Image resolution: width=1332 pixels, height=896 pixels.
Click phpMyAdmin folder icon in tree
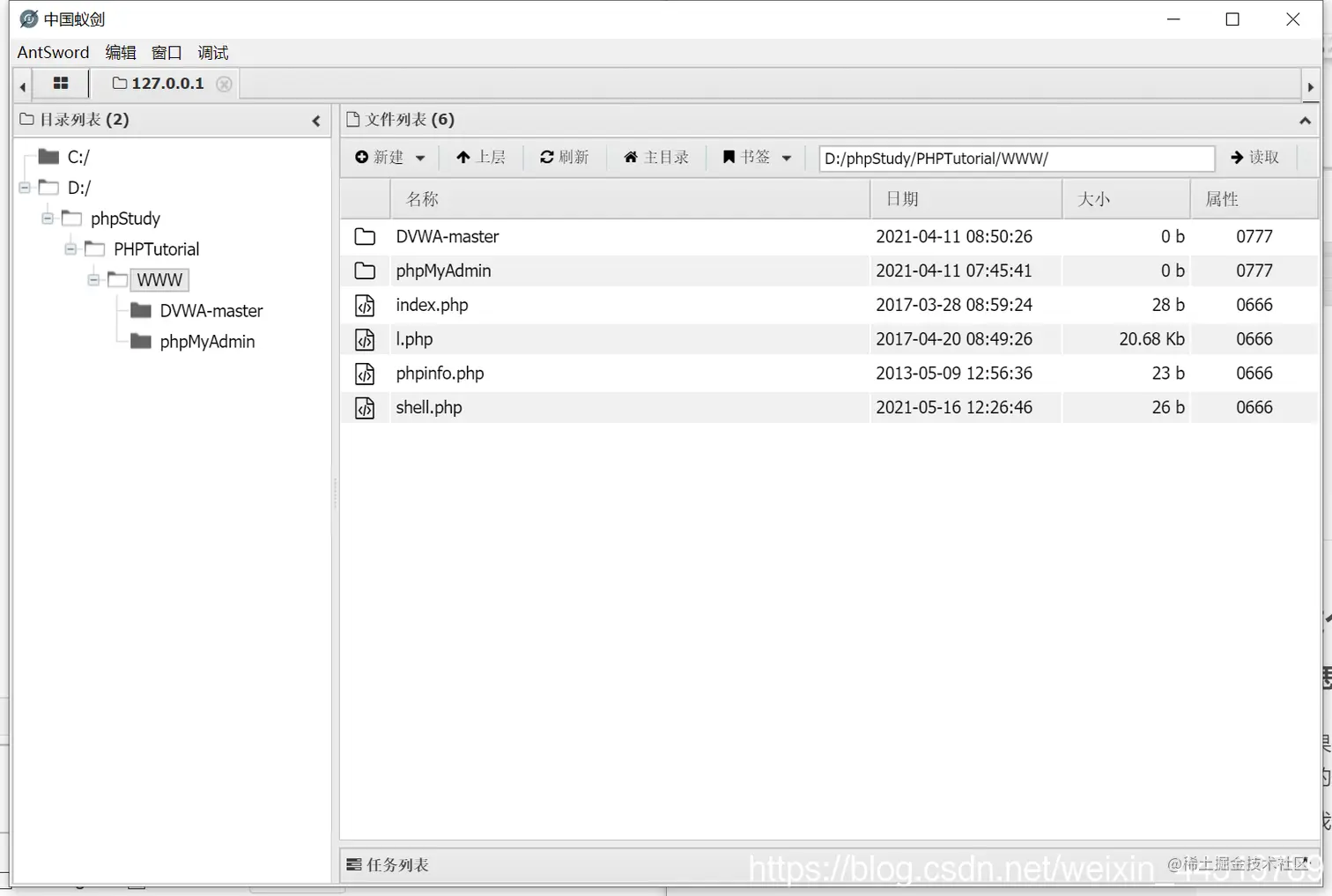141,341
